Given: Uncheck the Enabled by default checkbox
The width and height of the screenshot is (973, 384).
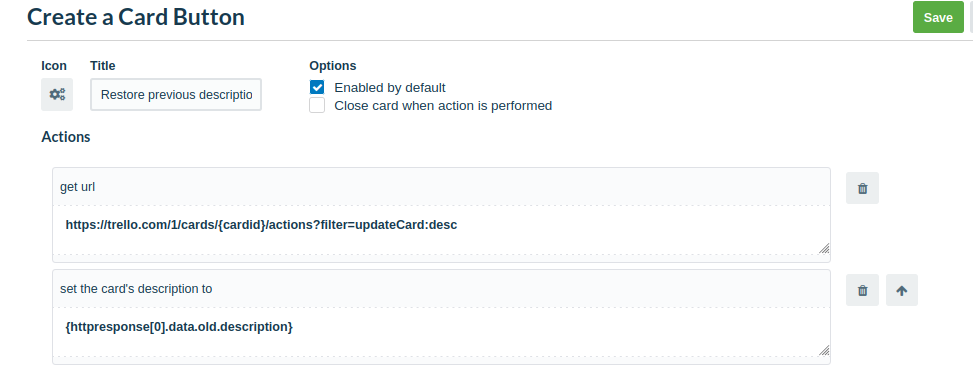Looking at the screenshot, I should coord(317,87).
